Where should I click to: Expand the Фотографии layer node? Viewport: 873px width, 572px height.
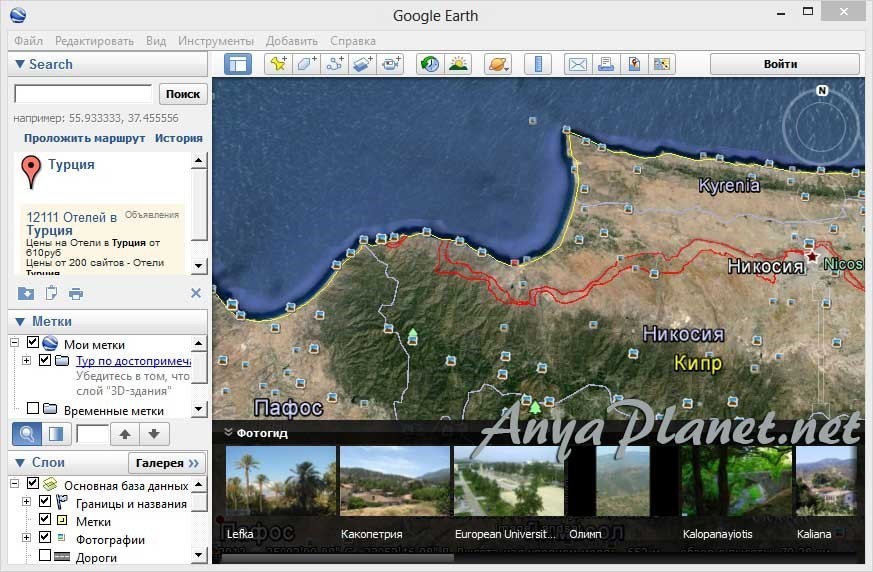pos(26,537)
